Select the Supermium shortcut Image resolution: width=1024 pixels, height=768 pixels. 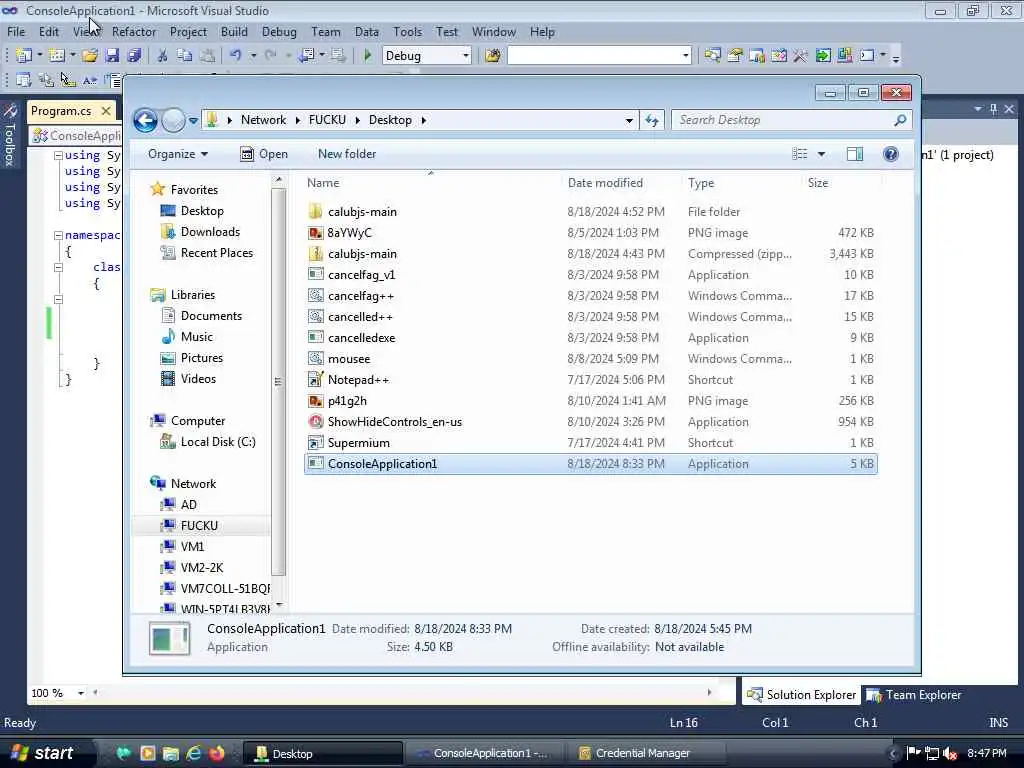pos(591,443)
